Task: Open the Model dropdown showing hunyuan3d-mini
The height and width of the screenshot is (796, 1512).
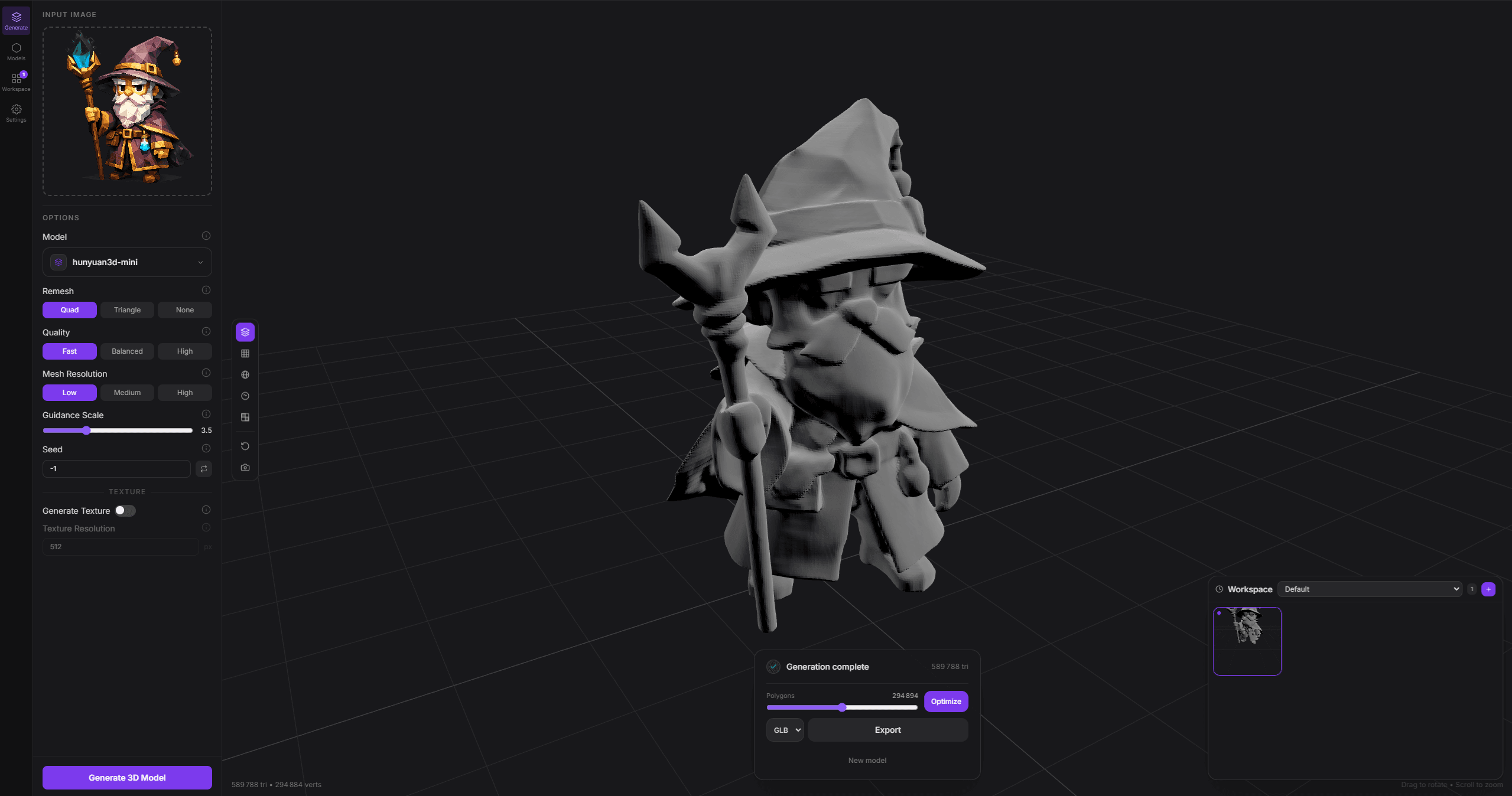Action: point(127,262)
